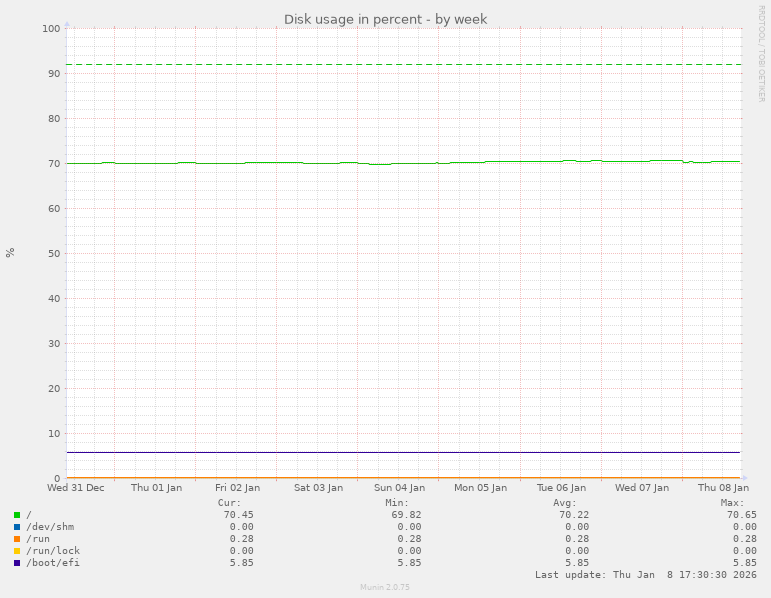
Task: Click the 'Min:' column header
Action: pyautogui.click(x=397, y=503)
